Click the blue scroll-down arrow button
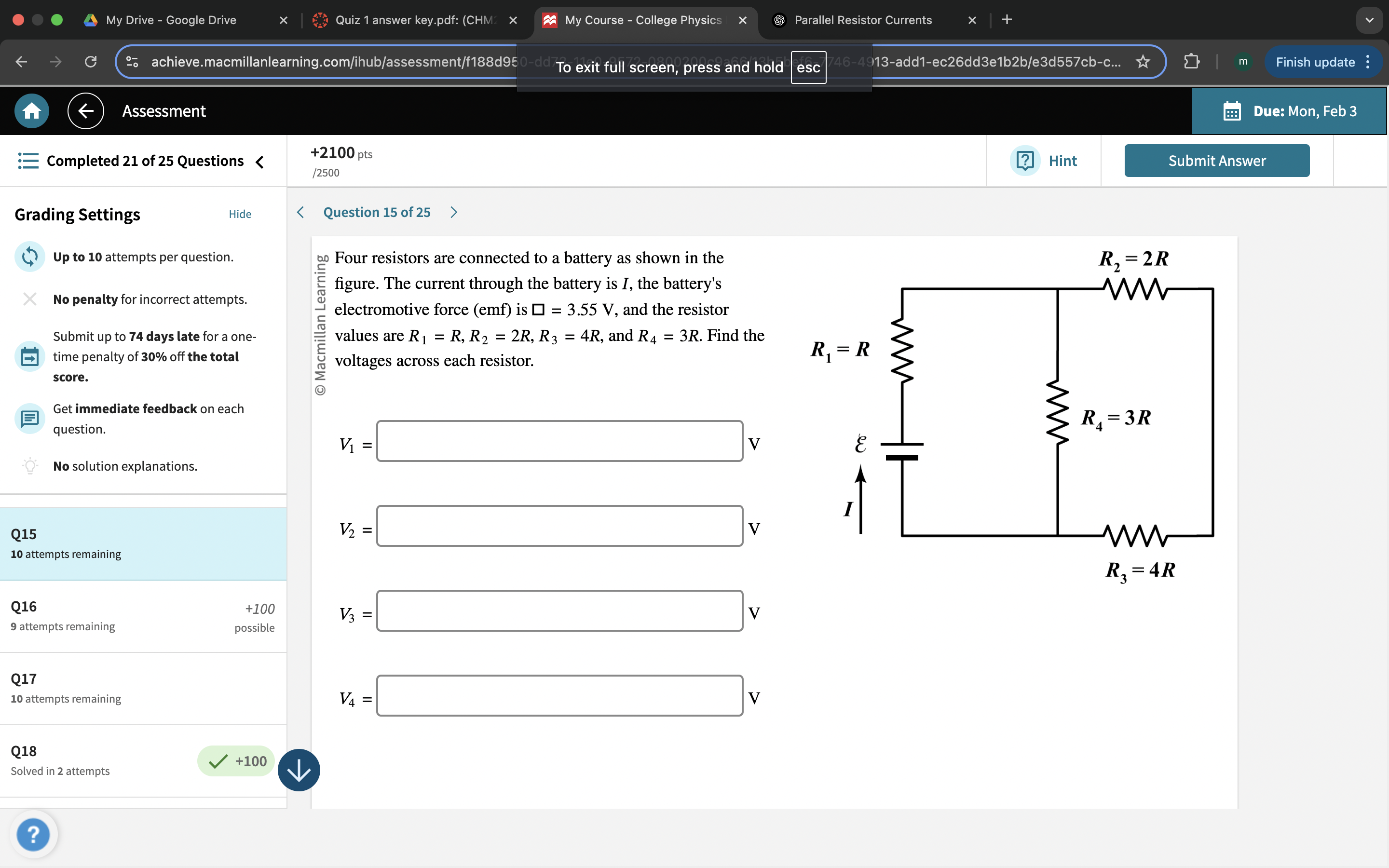 point(299,771)
